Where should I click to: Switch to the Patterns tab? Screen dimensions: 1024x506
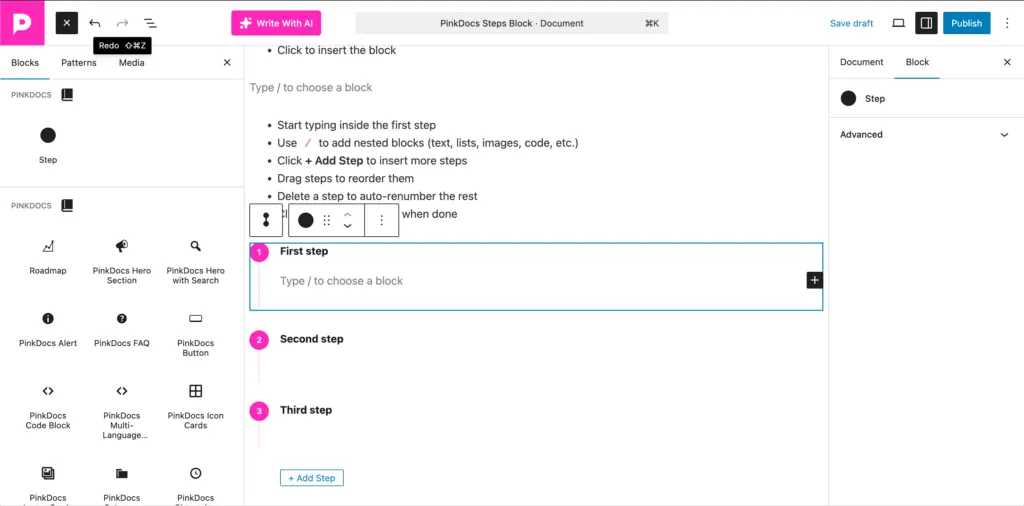(x=79, y=63)
